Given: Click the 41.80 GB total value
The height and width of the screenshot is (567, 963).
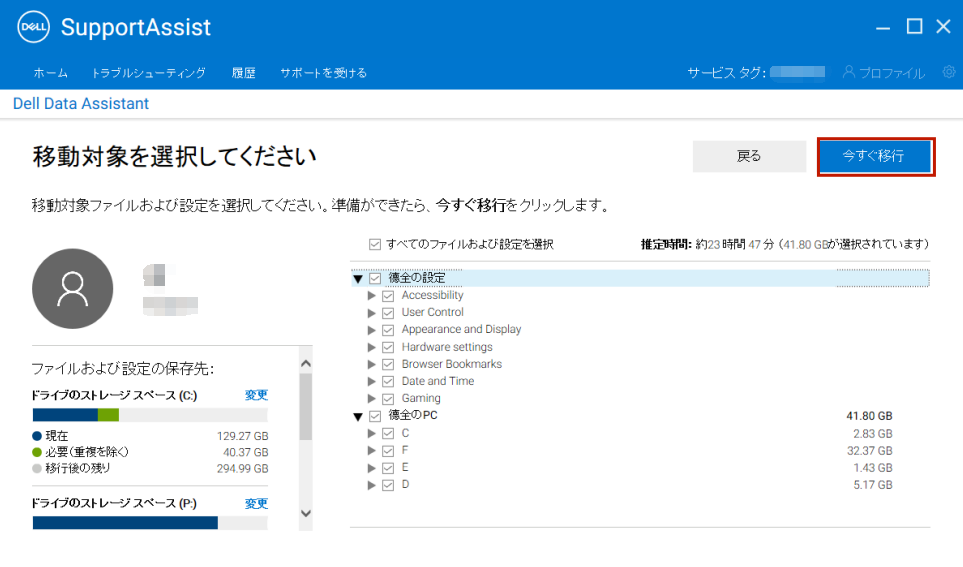Looking at the screenshot, I should (869, 416).
